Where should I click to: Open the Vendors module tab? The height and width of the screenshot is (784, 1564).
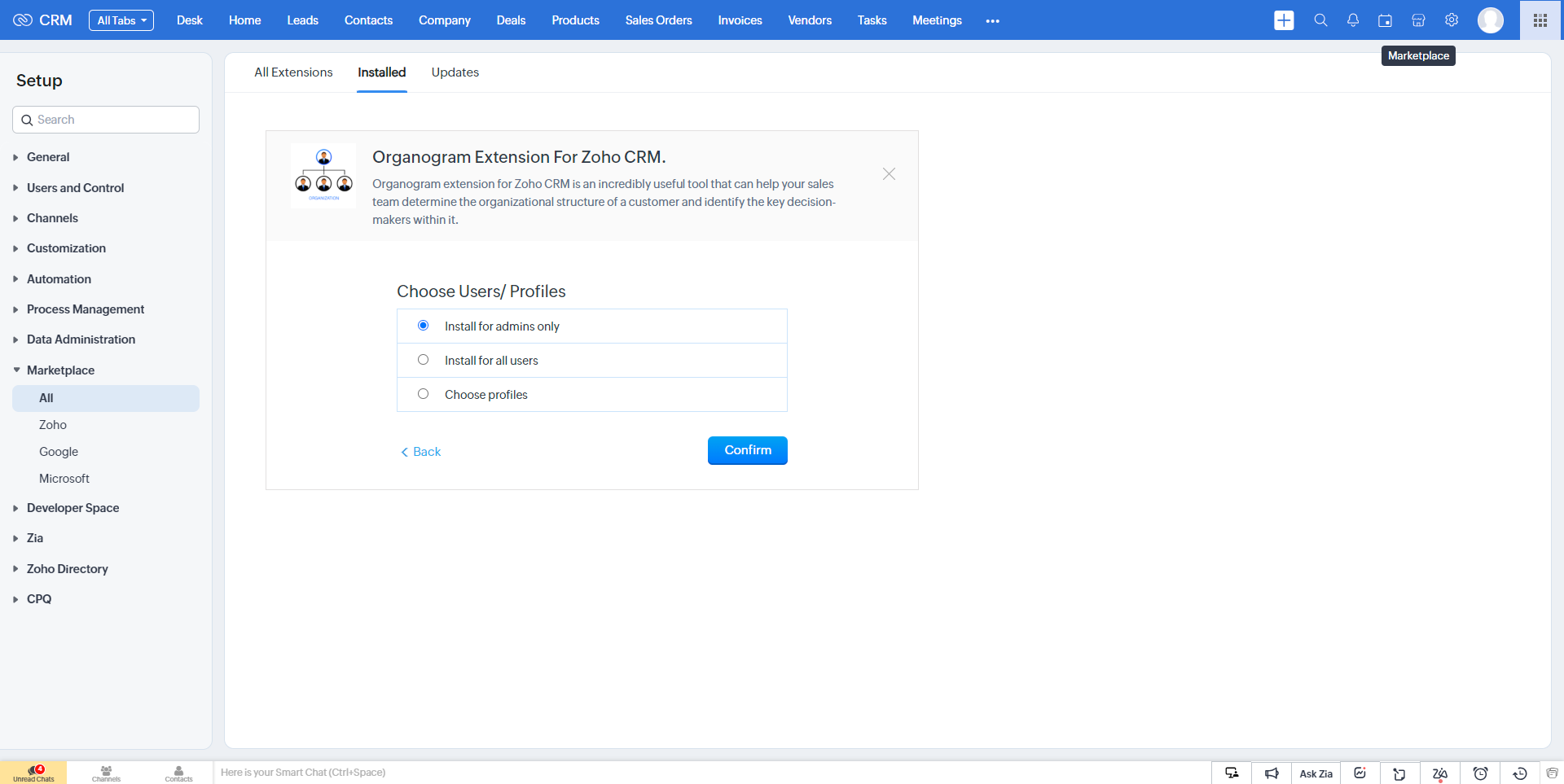tap(810, 20)
